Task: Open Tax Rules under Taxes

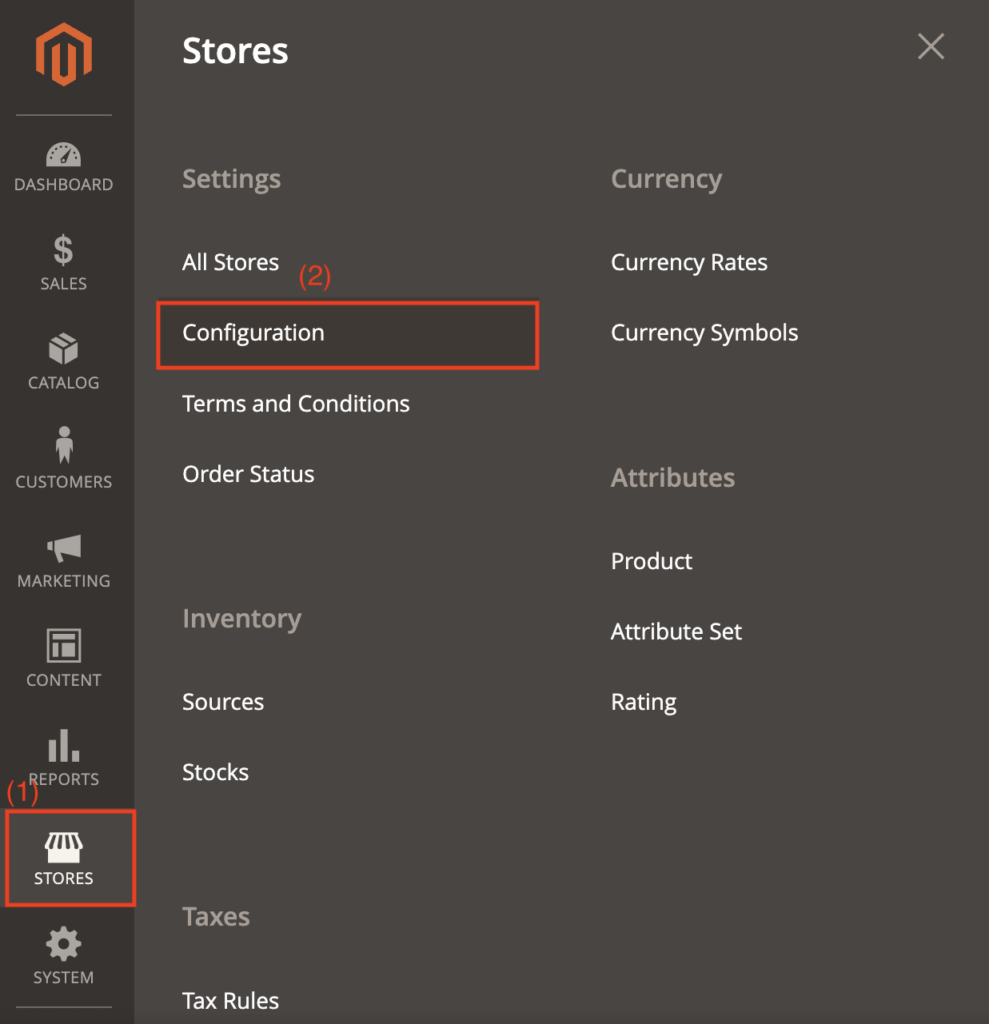Action: pyautogui.click(x=230, y=1000)
